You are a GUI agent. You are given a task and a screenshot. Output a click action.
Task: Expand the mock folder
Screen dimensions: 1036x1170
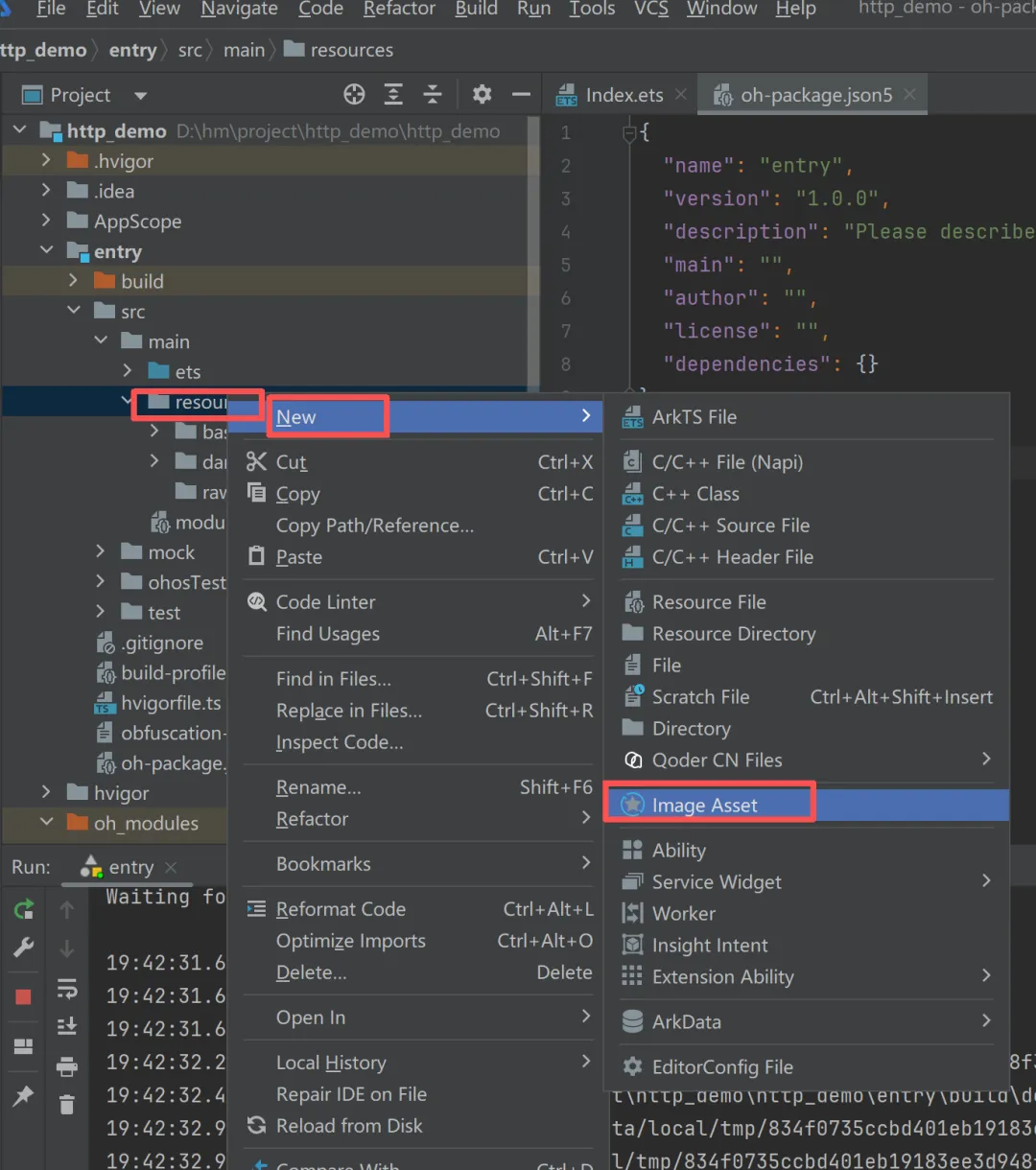click(100, 551)
